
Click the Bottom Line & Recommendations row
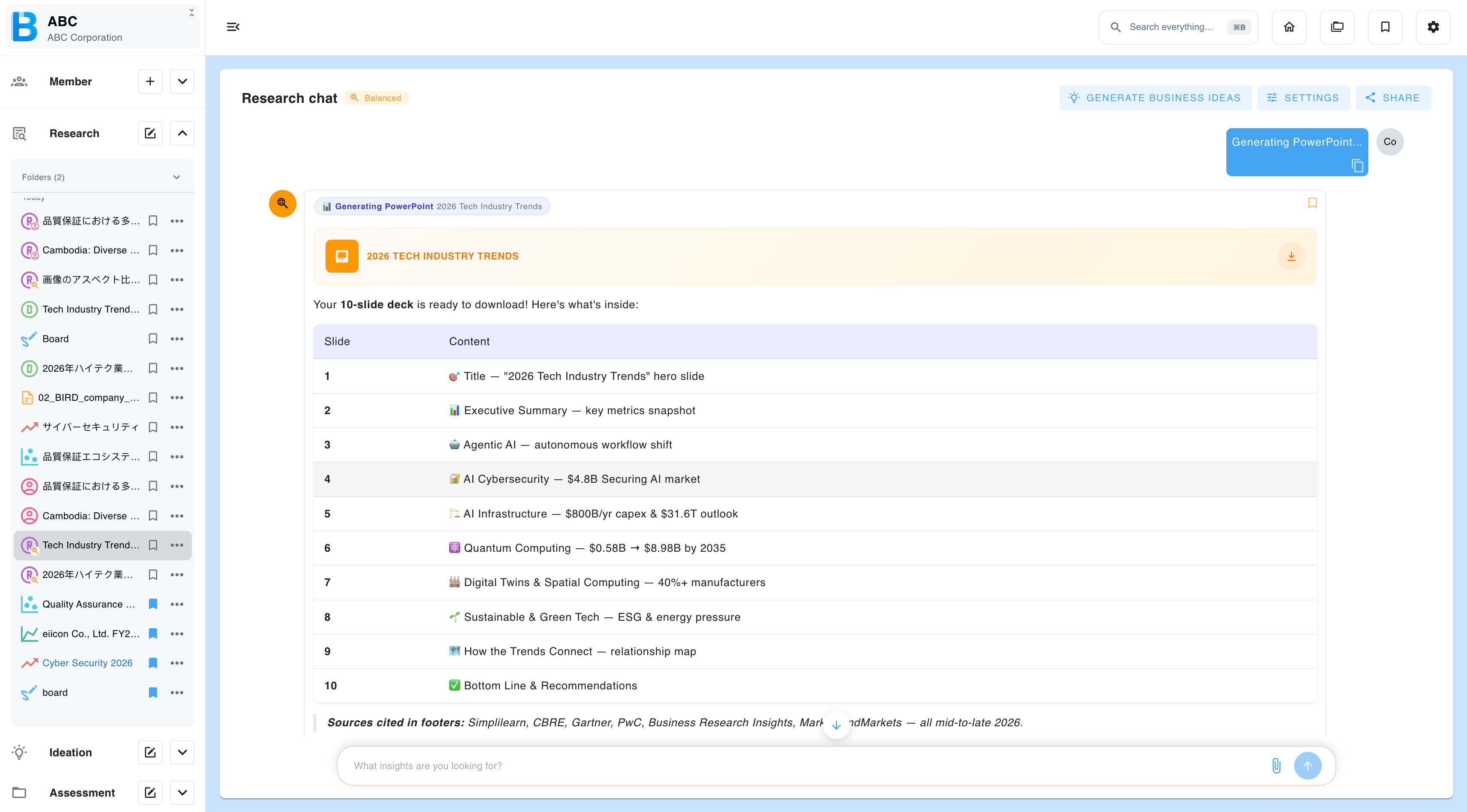coord(815,686)
